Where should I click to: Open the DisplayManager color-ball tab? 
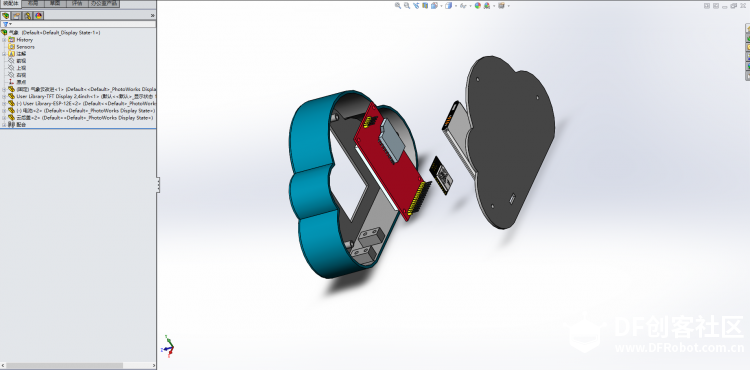pos(38,15)
